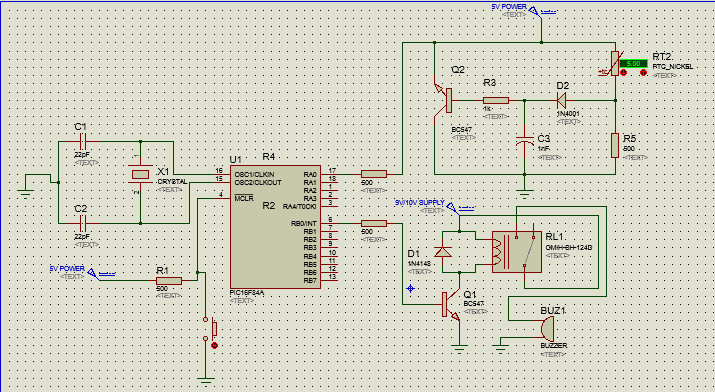Select ground symbol below push button
The image size is (715, 392).
point(206,382)
